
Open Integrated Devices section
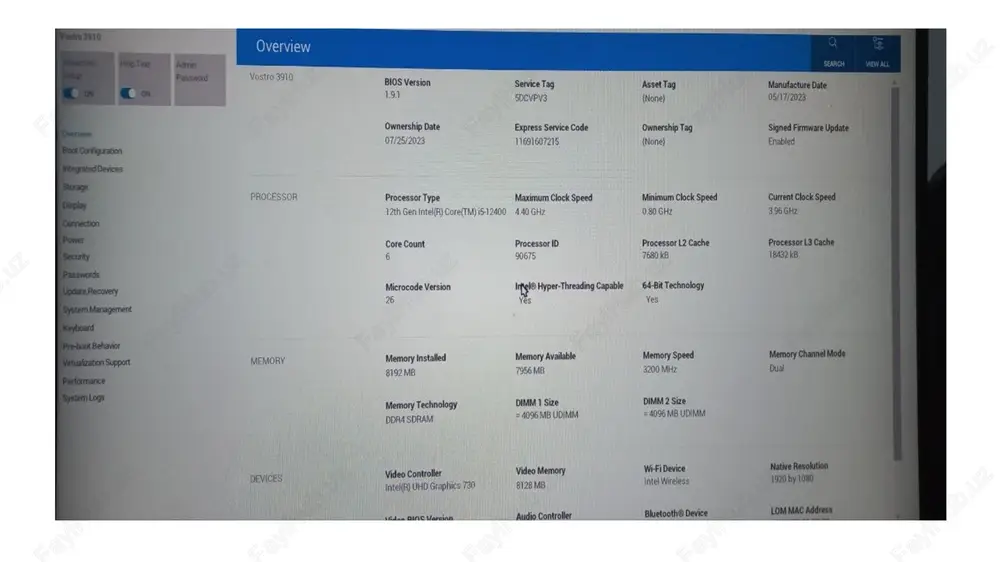(x=92, y=169)
